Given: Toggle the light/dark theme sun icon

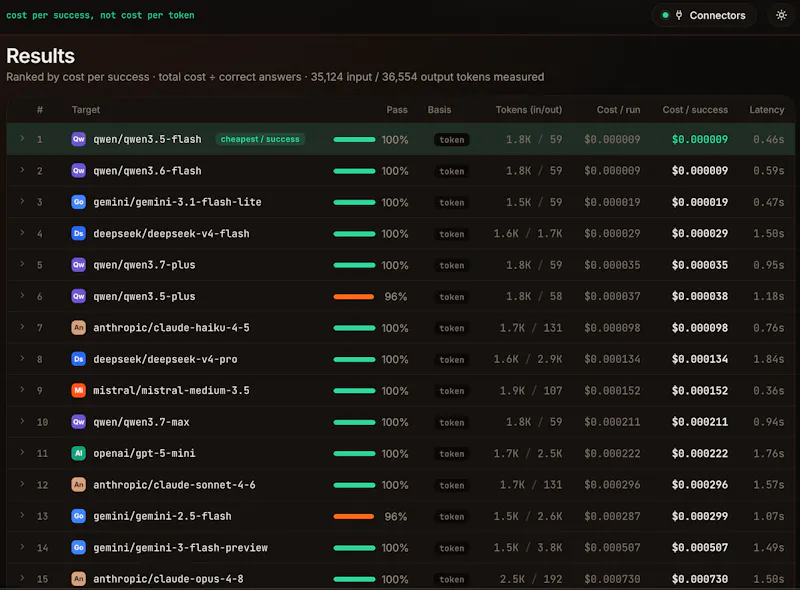Looking at the screenshot, I should click(x=781, y=15).
